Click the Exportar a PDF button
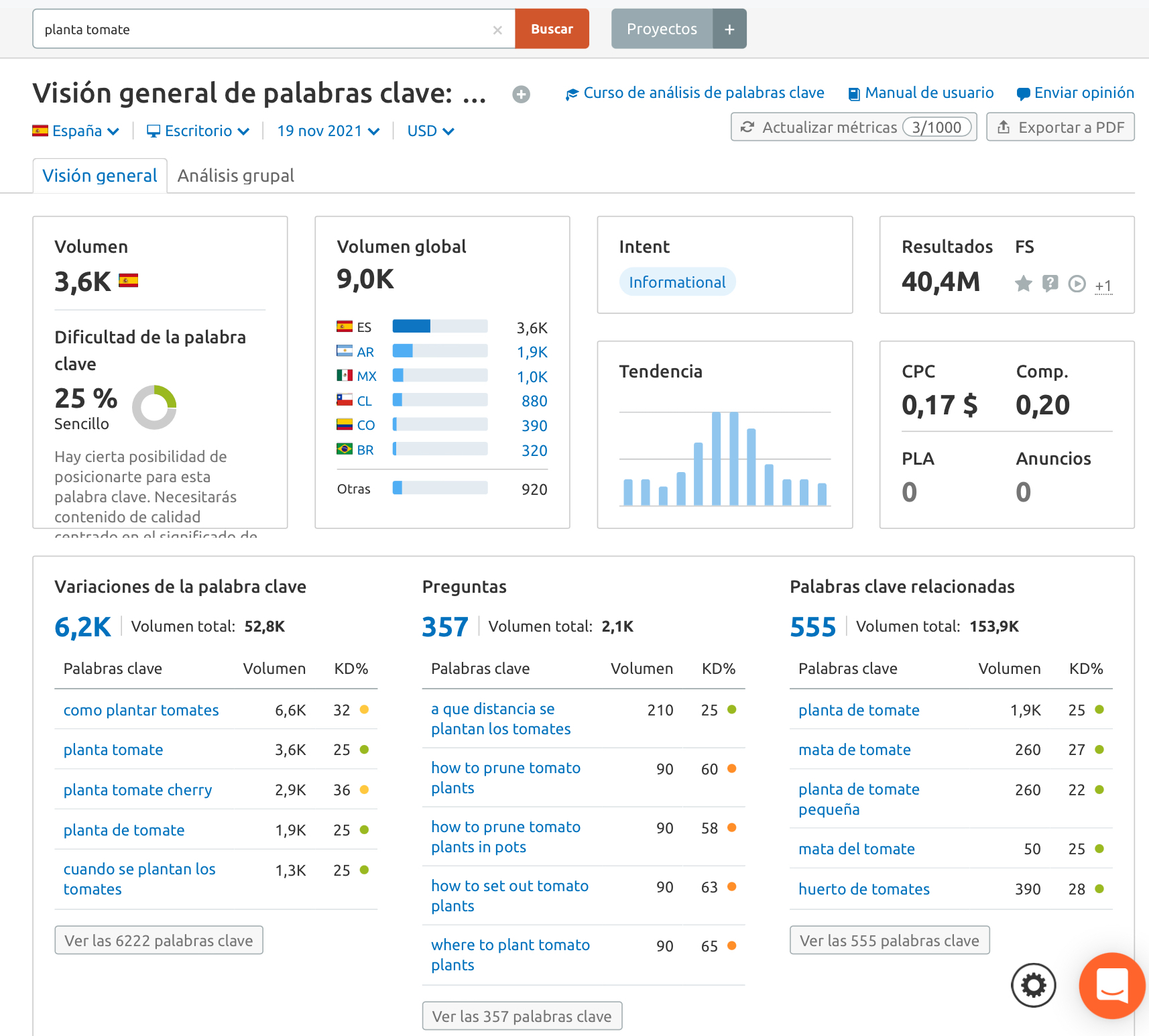This screenshot has width=1149, height=1036. 1060,127
